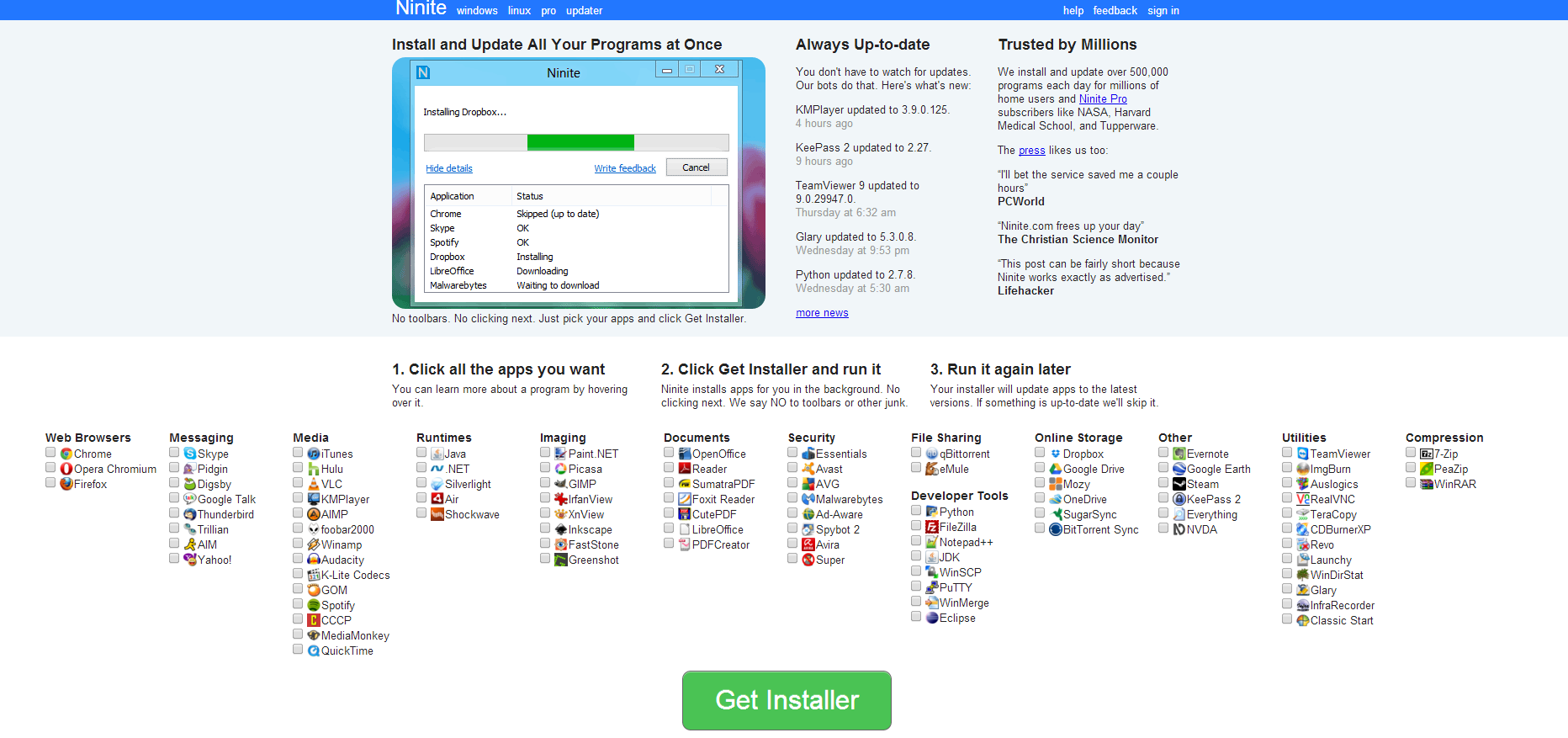Viewport: 1568px width, 738px height.
Task: Click the Skype icon in Messaging
Action: click(x=190, y=454)
